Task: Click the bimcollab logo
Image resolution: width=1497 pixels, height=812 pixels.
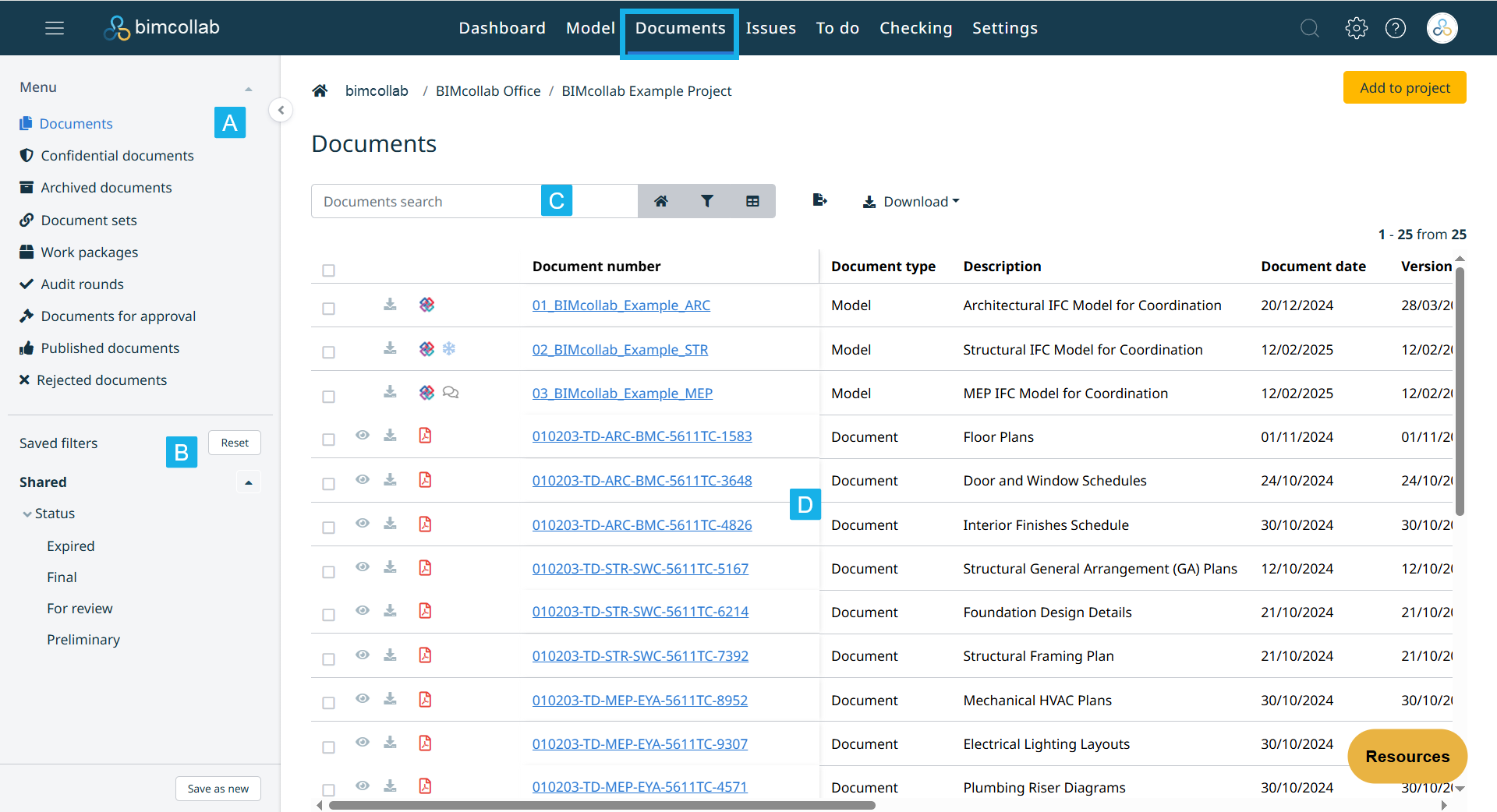Action: [162, 28]
